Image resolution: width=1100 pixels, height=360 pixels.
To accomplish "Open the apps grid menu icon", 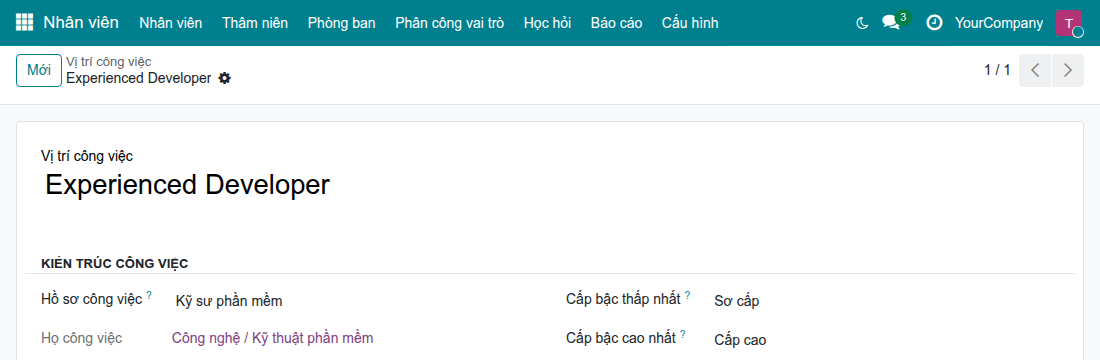I will point(24,22).
